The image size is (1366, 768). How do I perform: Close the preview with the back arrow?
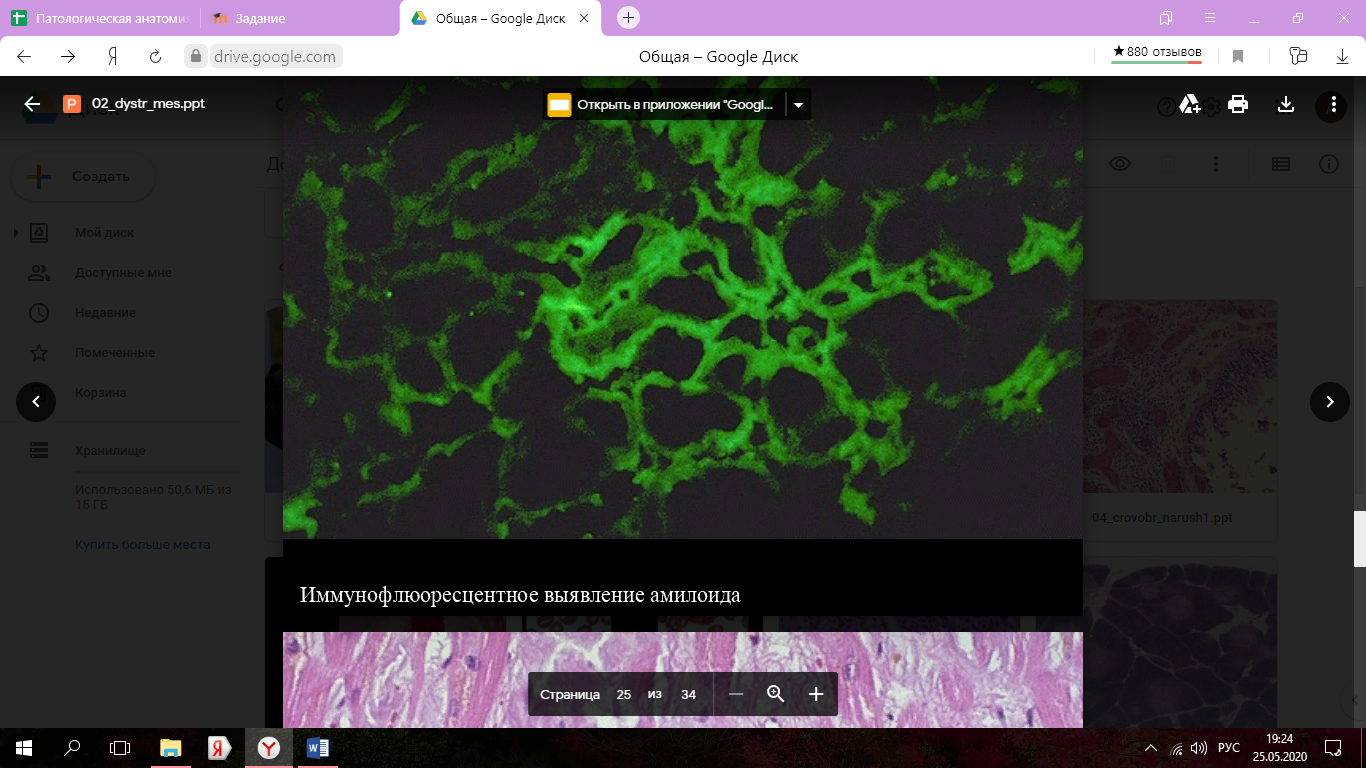[x=32, y=104]
